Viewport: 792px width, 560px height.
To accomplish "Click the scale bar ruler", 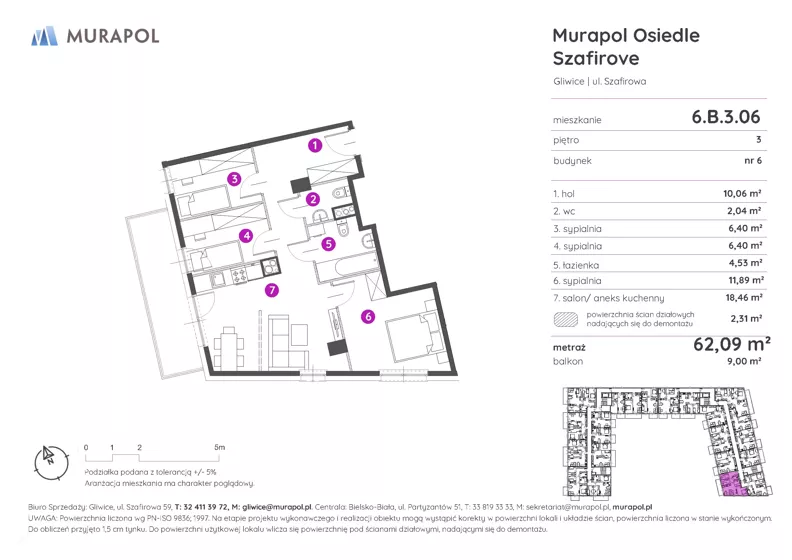I will click(x=152, y=458).
